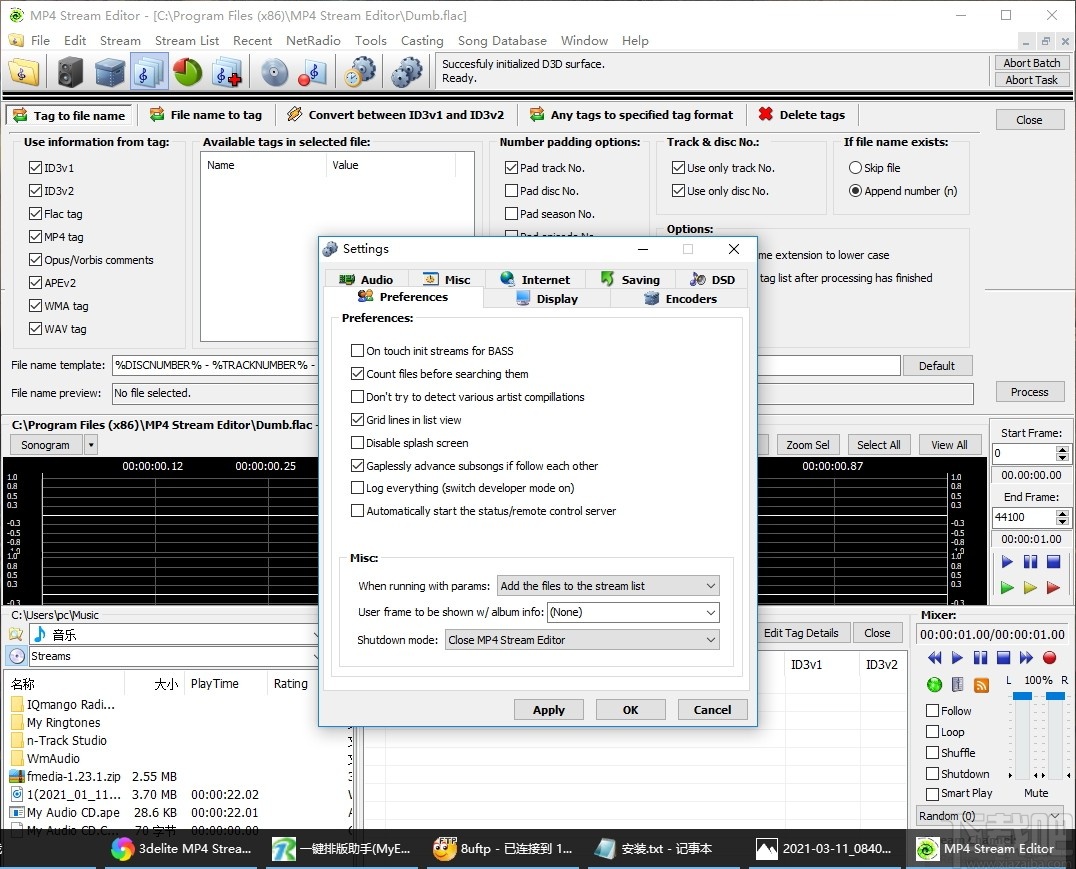Click the speaker icon in the toolbar
This screenshot has width=1076, height=869.
(67, 71)
